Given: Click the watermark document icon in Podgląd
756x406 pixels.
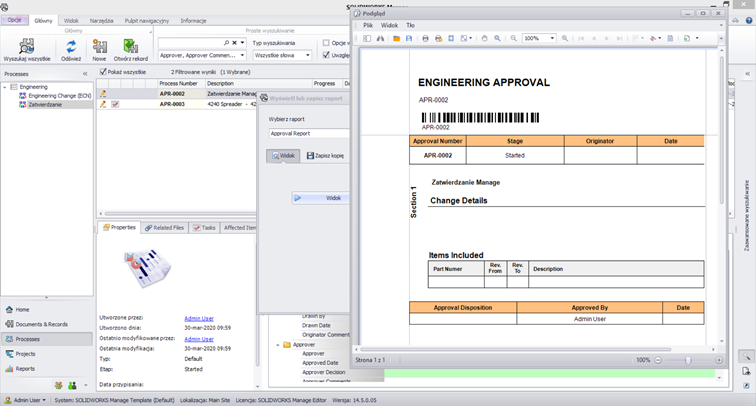Looking at the screenshot, I should 670,38.
